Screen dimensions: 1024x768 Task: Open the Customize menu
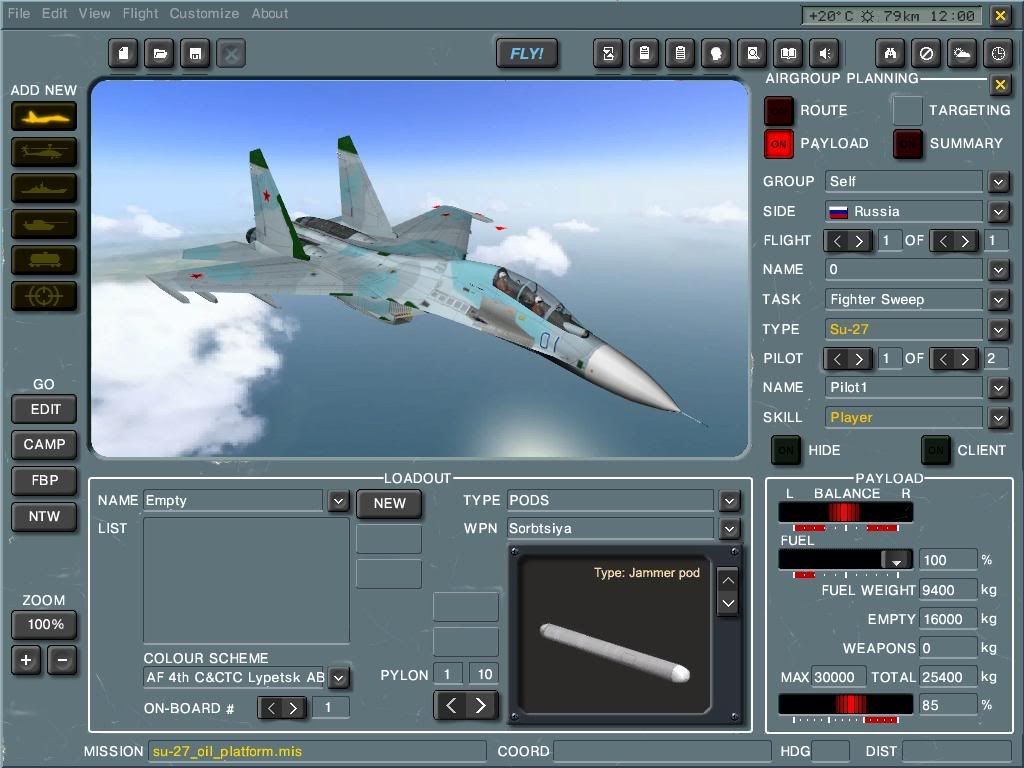204,14
